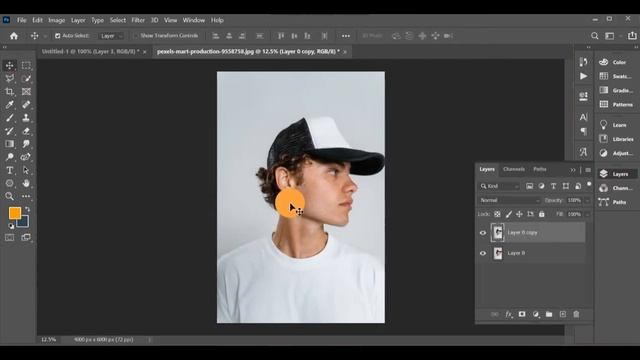
Task: Select the Hand tool
Action: pos(26,183)
